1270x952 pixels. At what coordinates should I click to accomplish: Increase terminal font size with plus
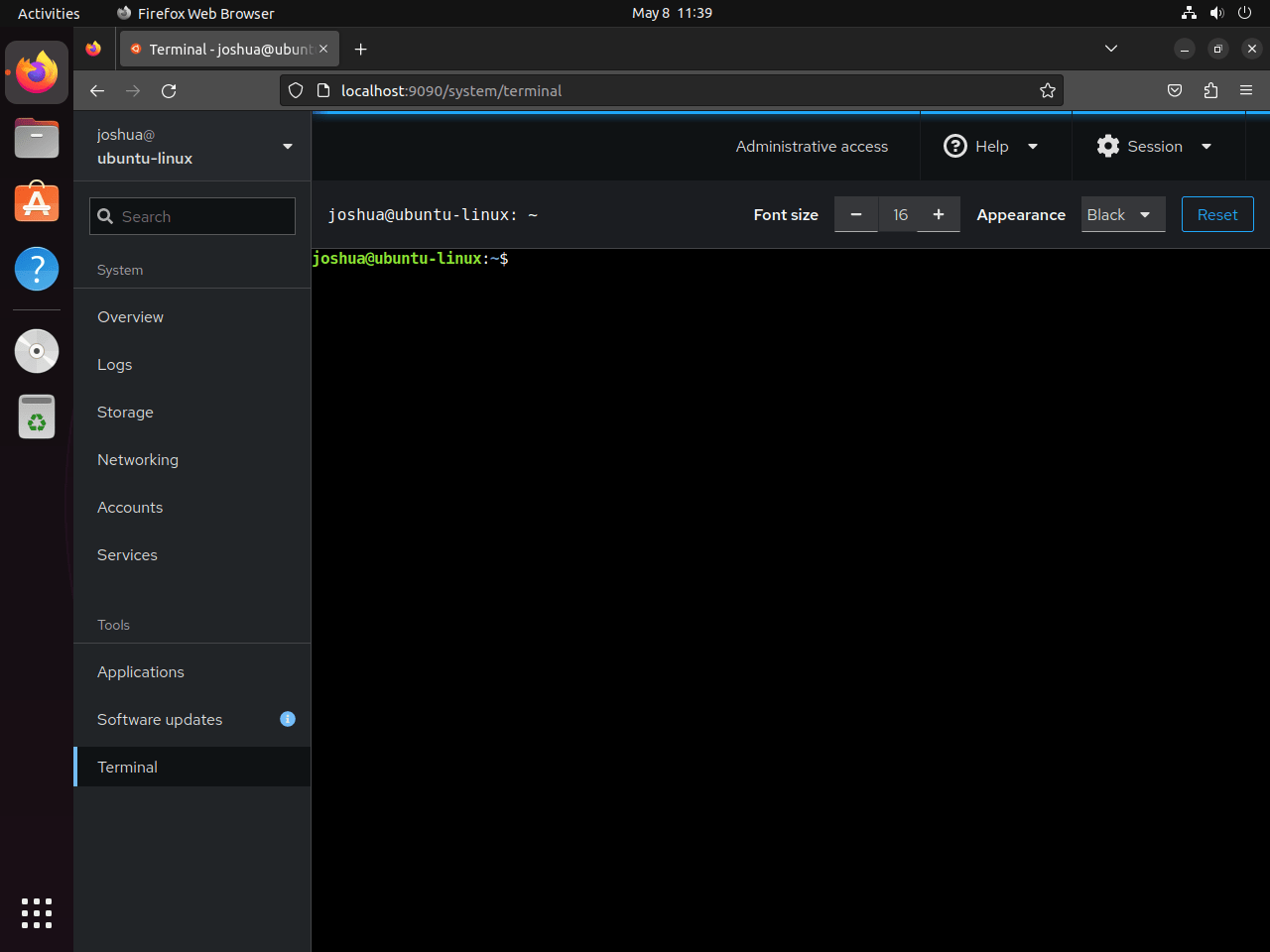pos(938,214)
